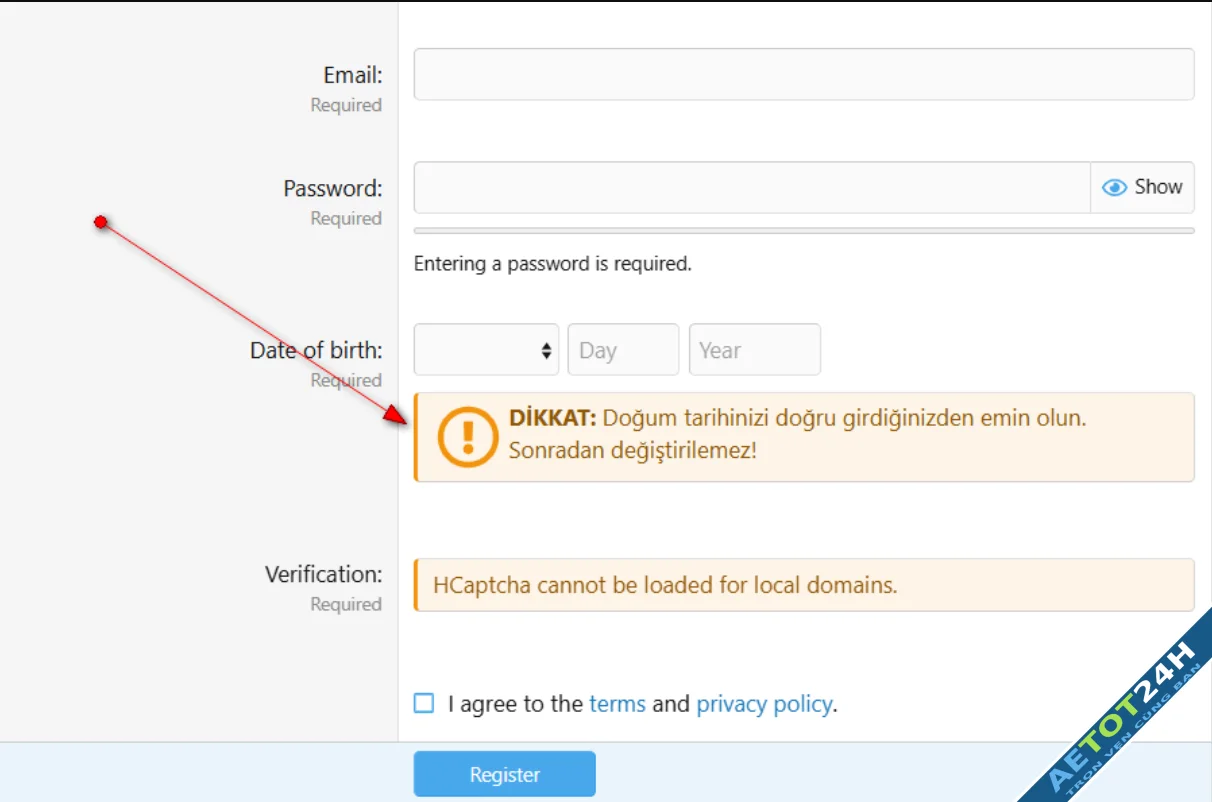Focus the Password input field
Viewport: 1212px width, 802px height.
[751, 188]
